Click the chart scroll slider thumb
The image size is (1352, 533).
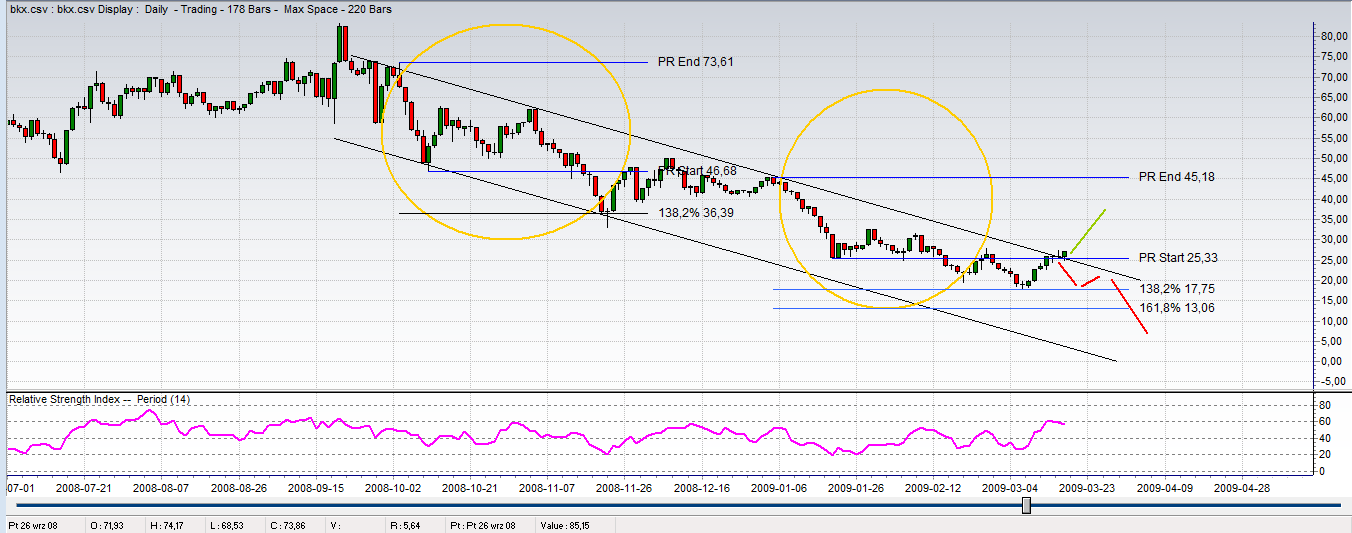[1026, 507]
